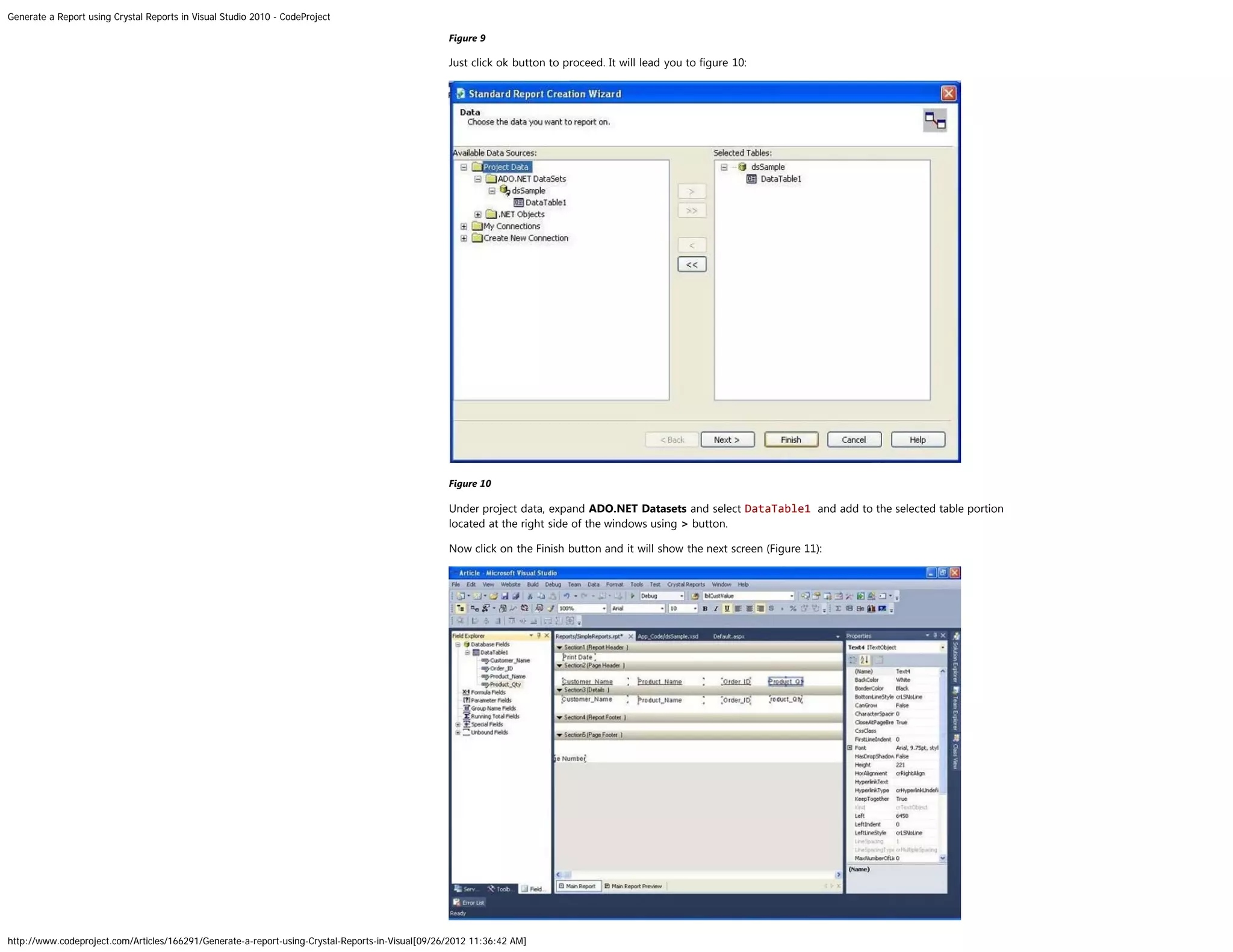Open the File menu in Visual Studio
This screenshot has height=952, width=1233.
(x=456, y=584)
